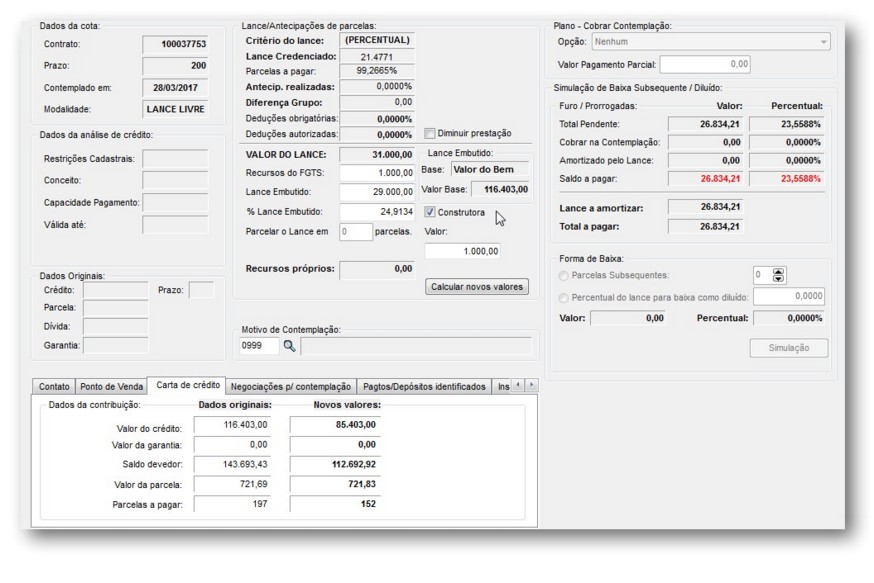Click the Capacidade Pagamento field

pyautogui.click(x=176, y=202)
